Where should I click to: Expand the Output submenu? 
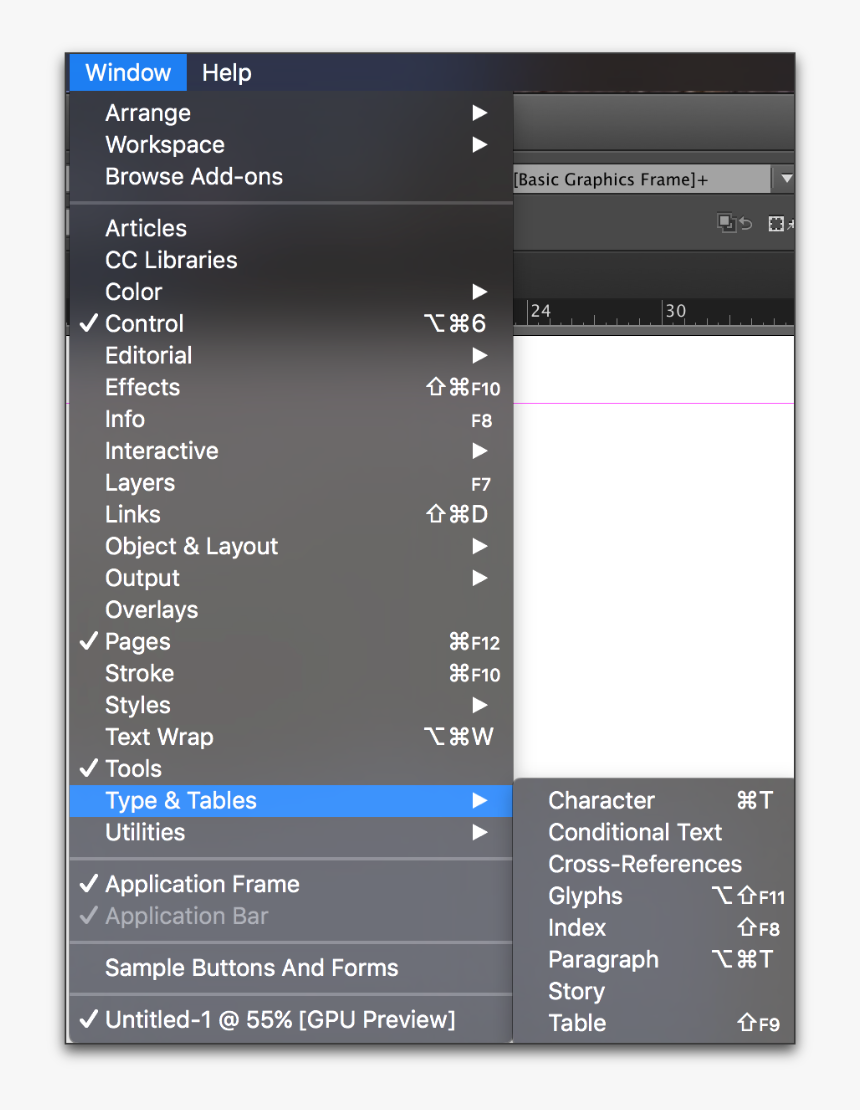291,578
